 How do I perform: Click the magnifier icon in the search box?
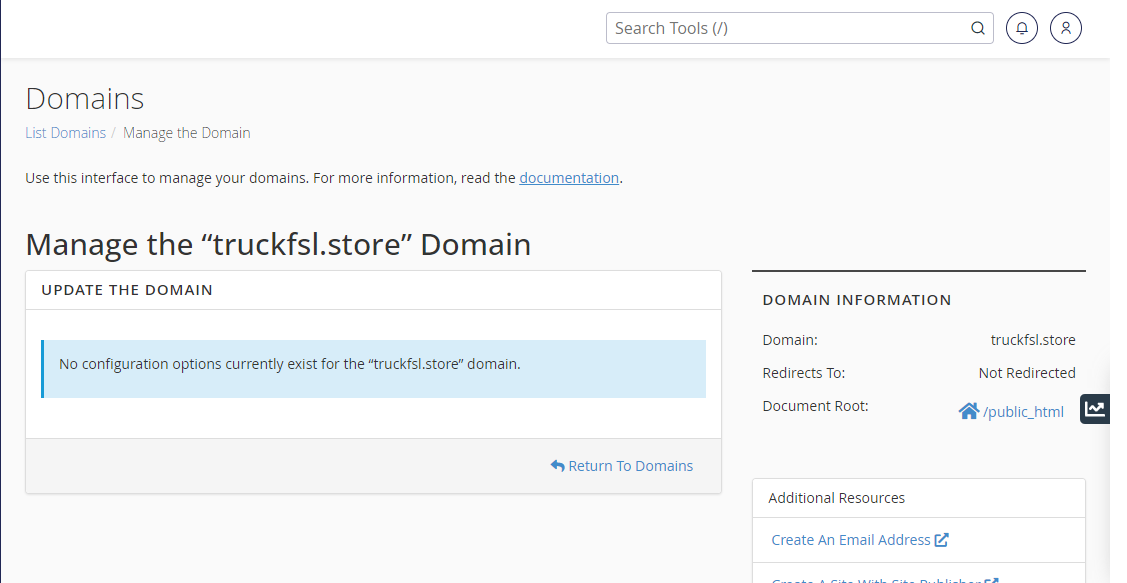[x=978, y=28]
